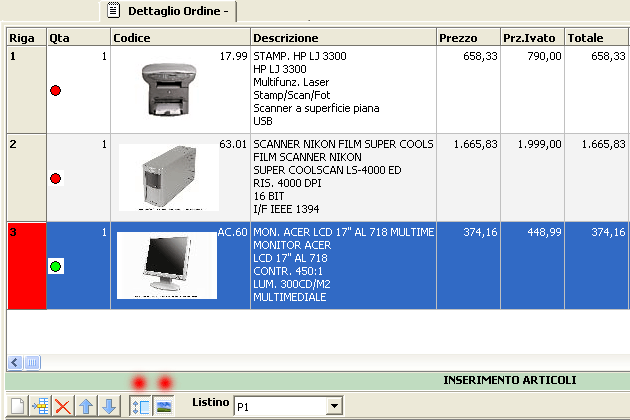Image resolution: width=630 pixels, height=420 pixels.
Task: Toggle product image display icon
Action: (164, 406)
